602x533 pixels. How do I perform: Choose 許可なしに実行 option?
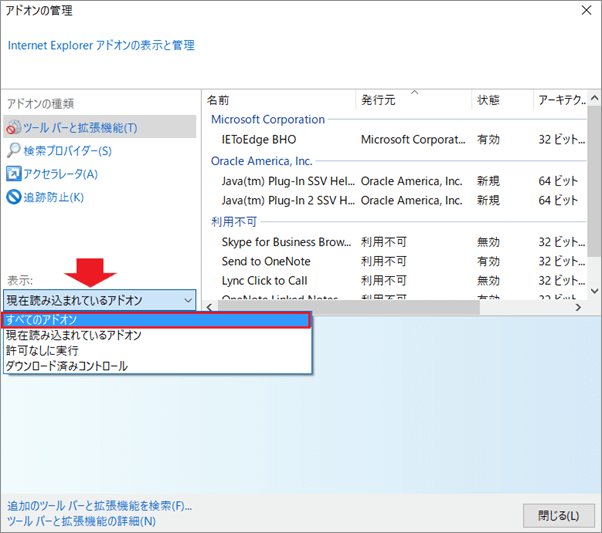coord(157,351)
